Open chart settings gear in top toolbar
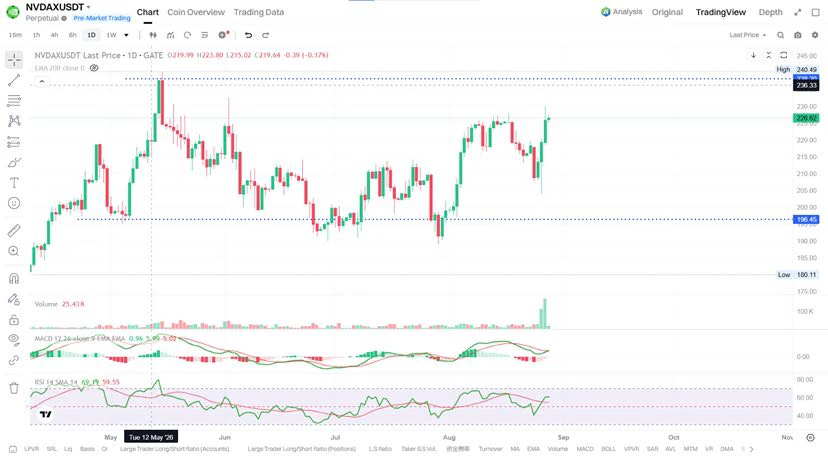This screenshot has width=828, height=466. point(815,35)
